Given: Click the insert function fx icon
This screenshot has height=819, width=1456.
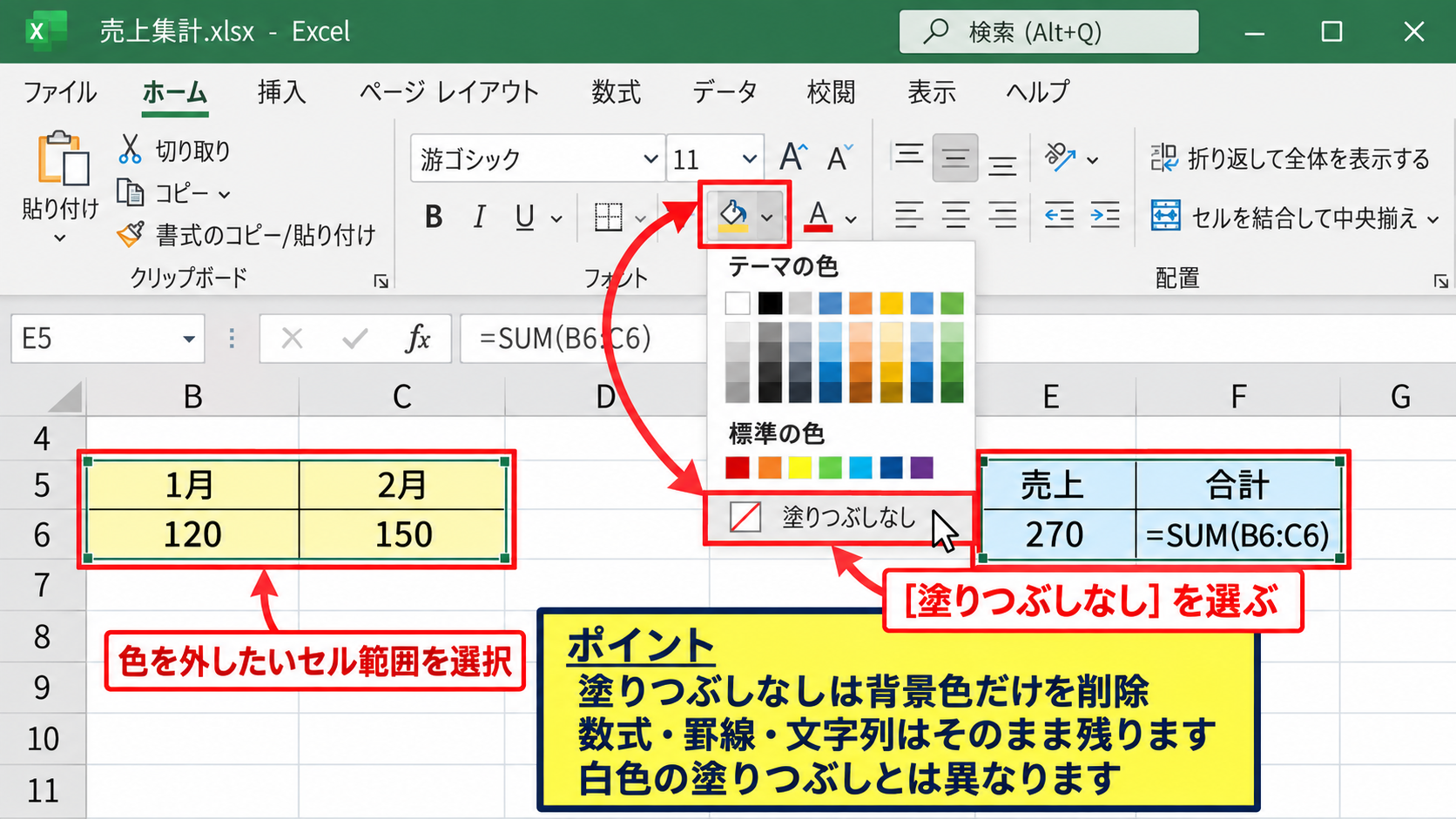Looking at the screenshot, I should click(418, 339).
